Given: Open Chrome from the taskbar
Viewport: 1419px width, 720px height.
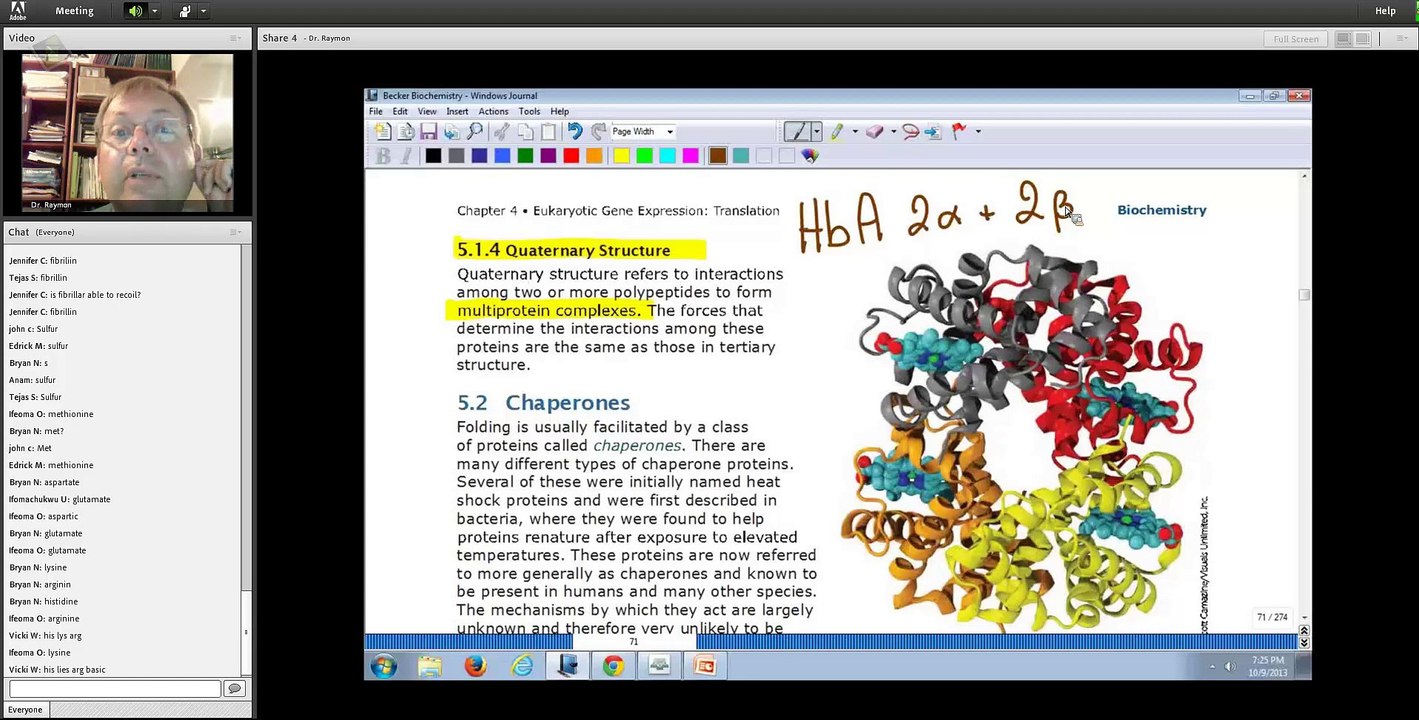Looking at the screenshot, I should 613,666.
